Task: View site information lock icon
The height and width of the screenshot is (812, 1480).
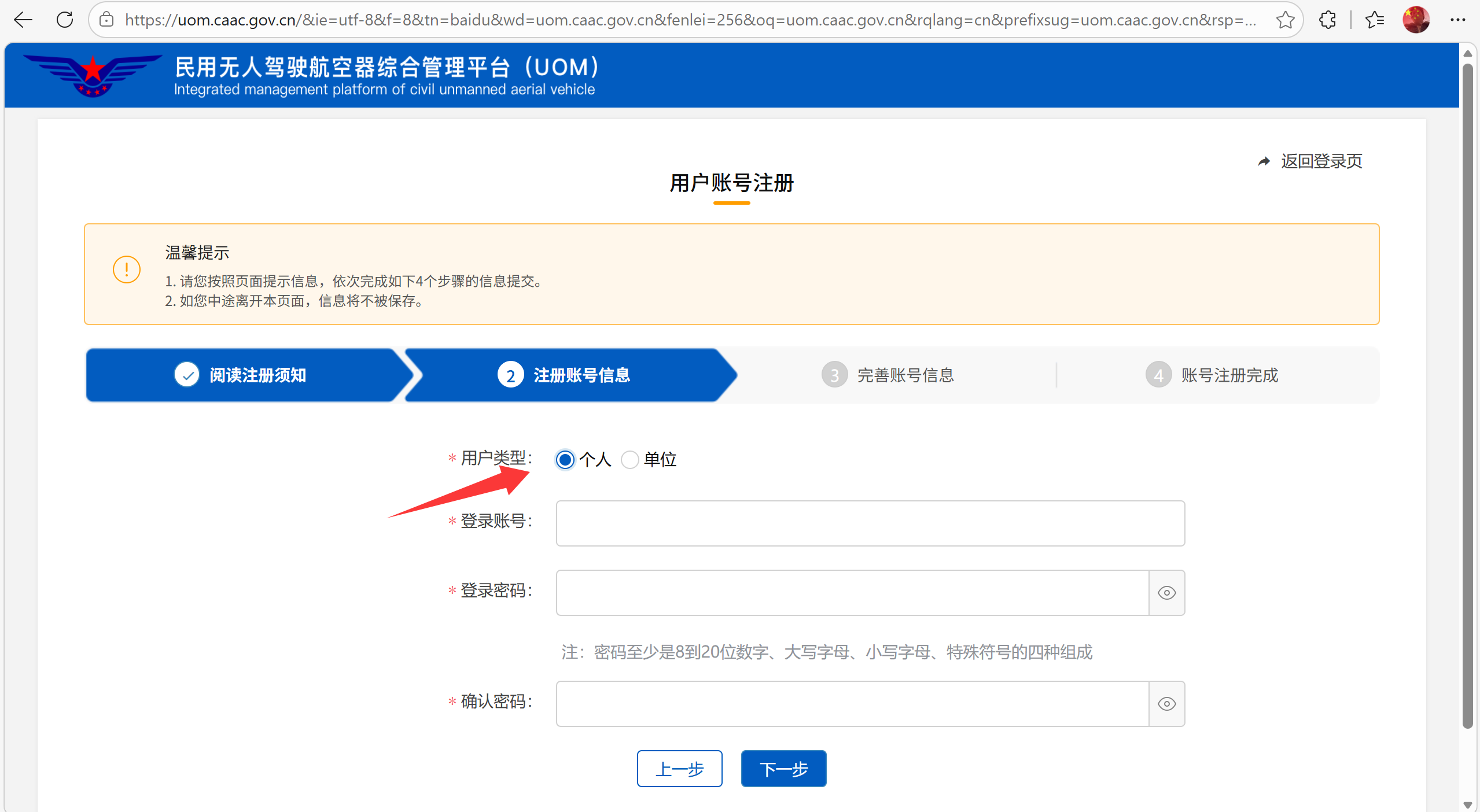Action: [106, 20]
